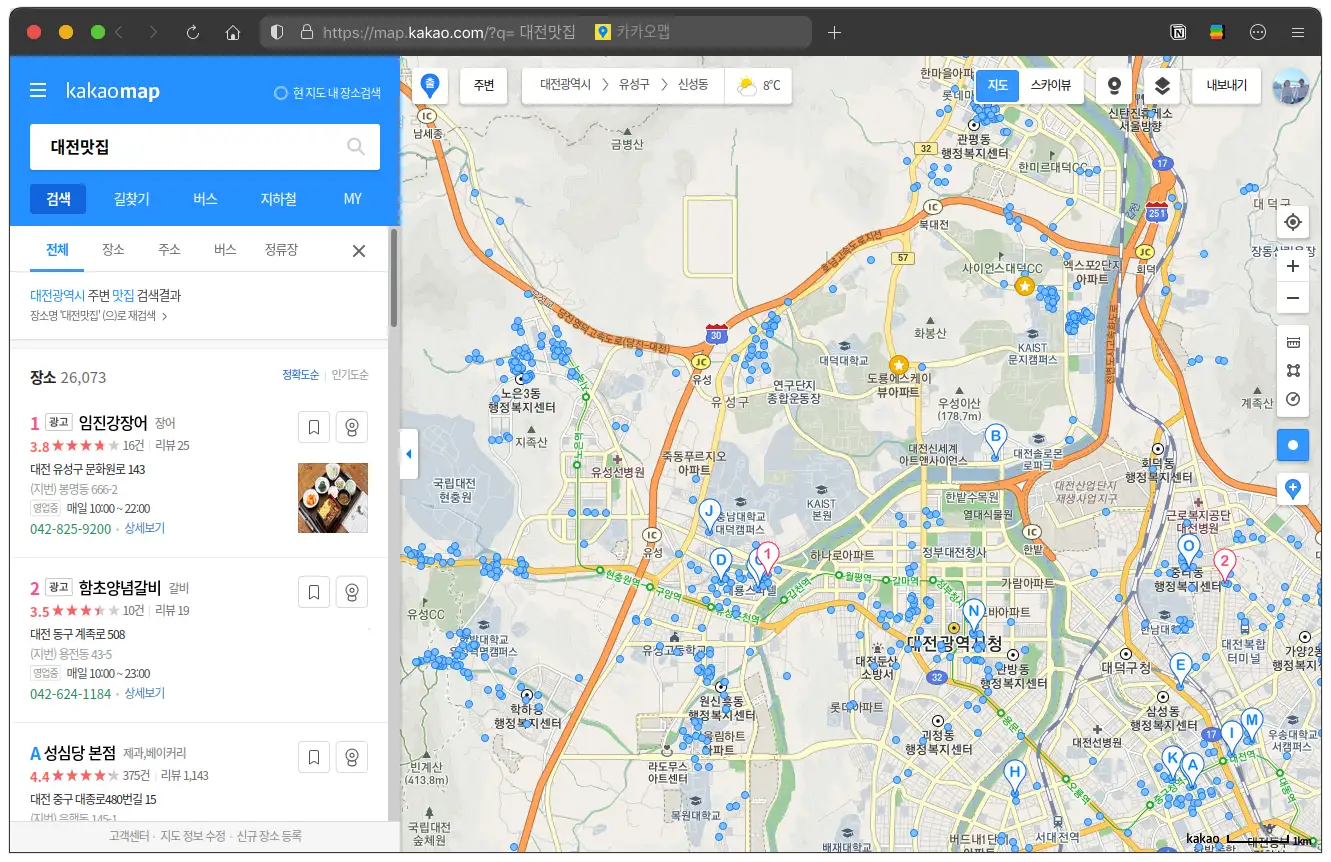Screen dimensions: 1331x862
Task: Select the MY tab
Action: click(353, 199)
